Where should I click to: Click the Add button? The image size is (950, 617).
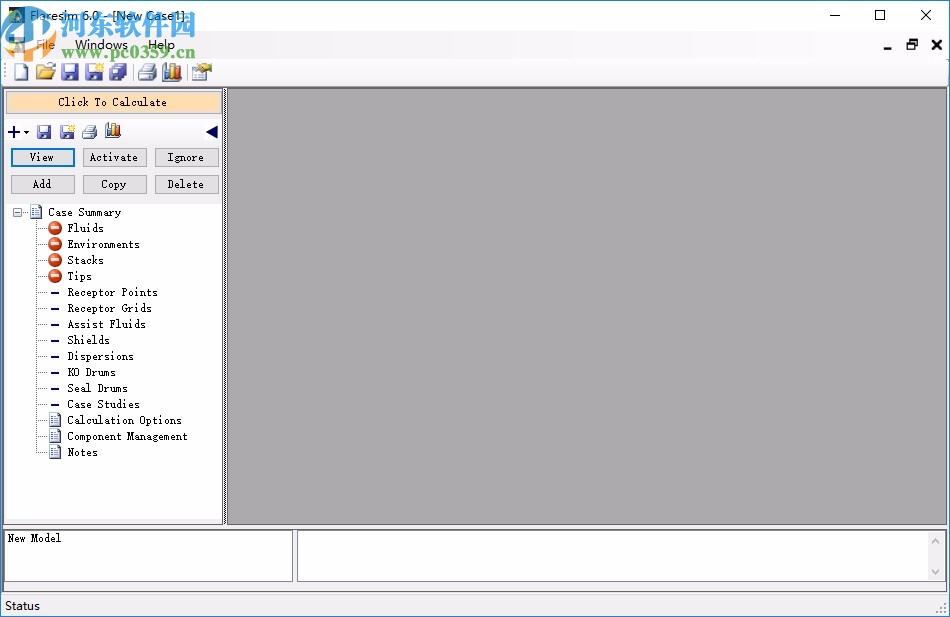(42, 184)
